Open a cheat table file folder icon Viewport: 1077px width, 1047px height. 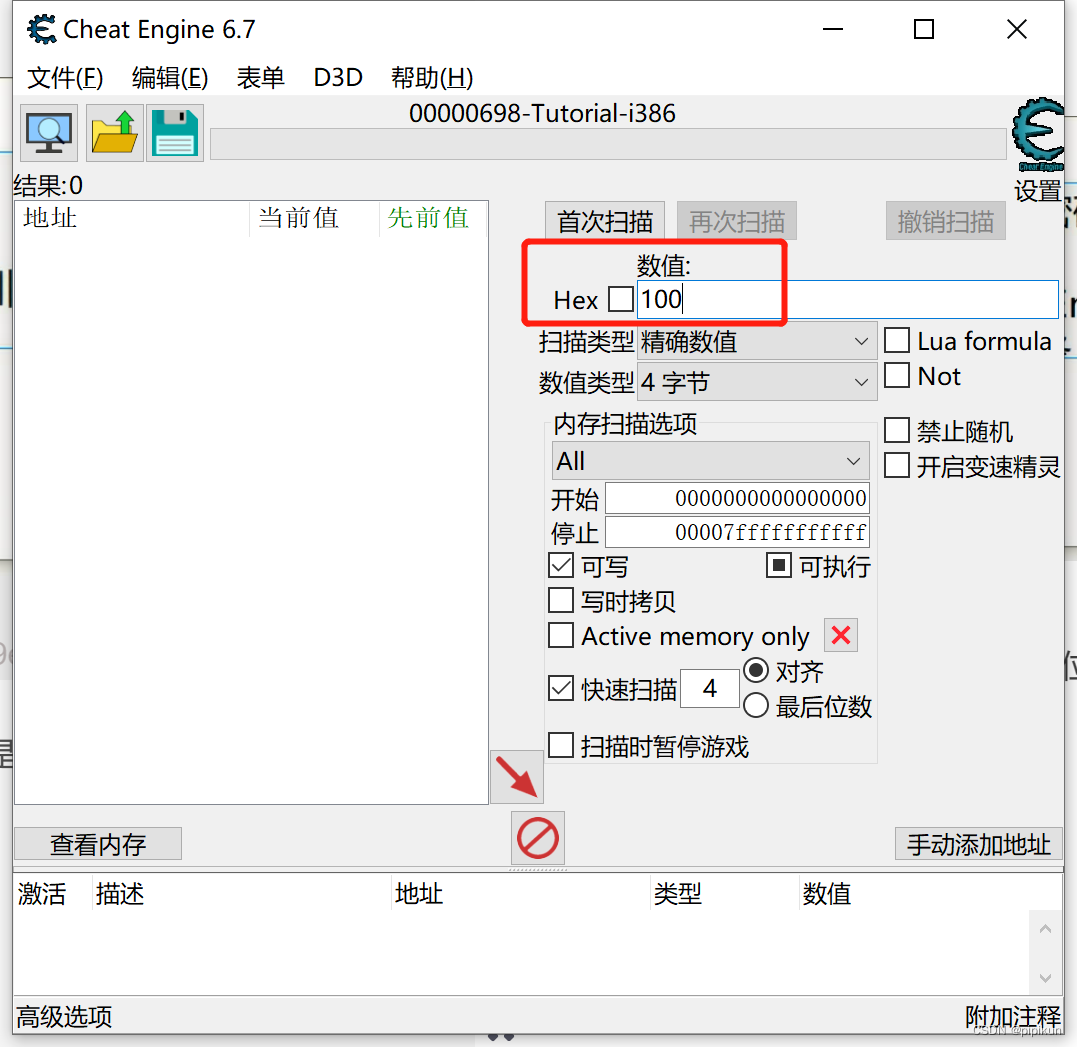pos(115,133)
